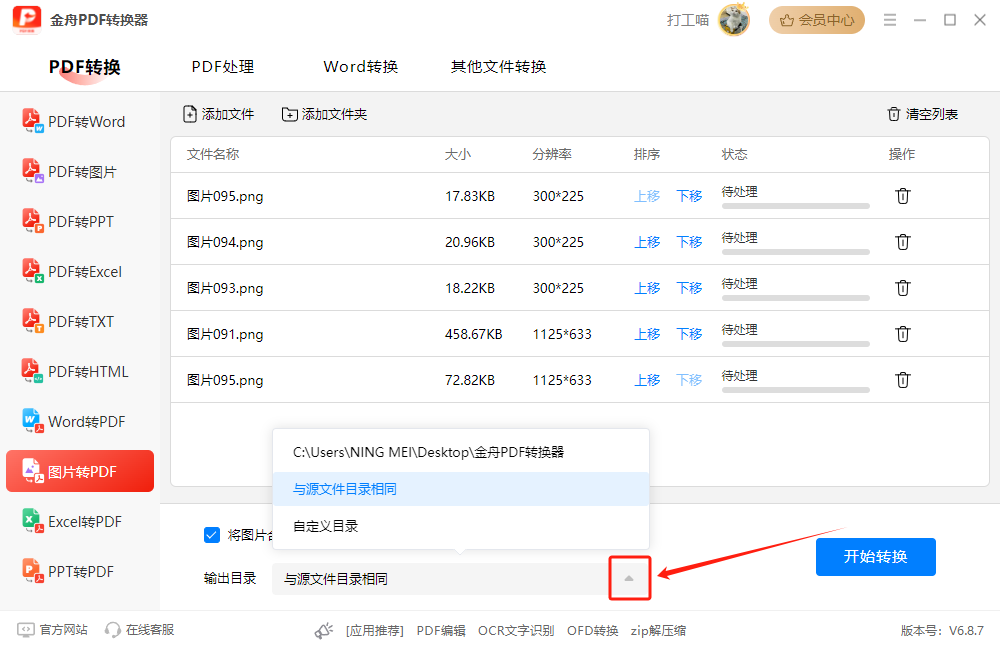Select the Word转PDF sidebar icon
This screenshot has height=650, width=1000.
coord(30,420)
